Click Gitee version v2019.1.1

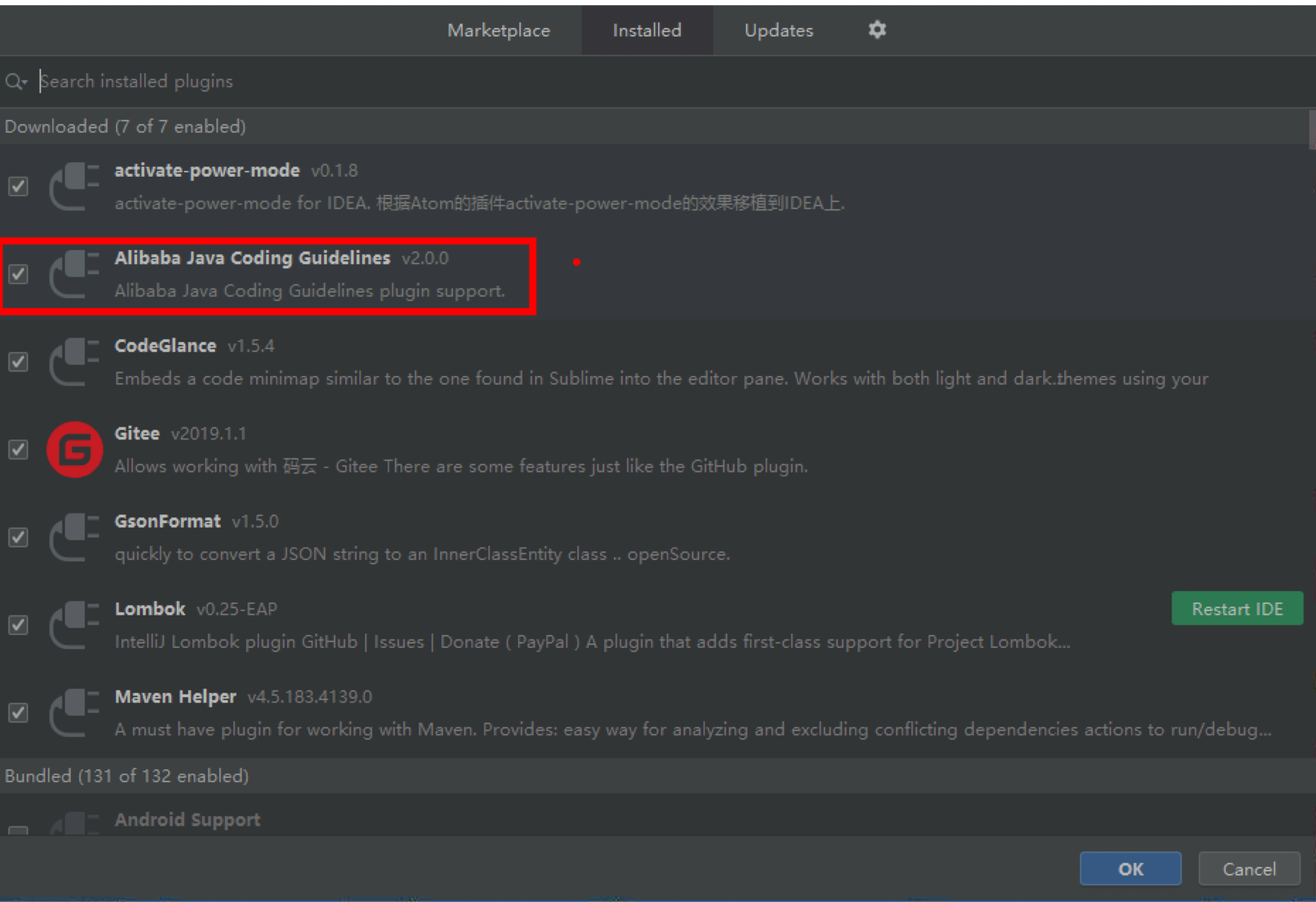[x=209, y=434]
